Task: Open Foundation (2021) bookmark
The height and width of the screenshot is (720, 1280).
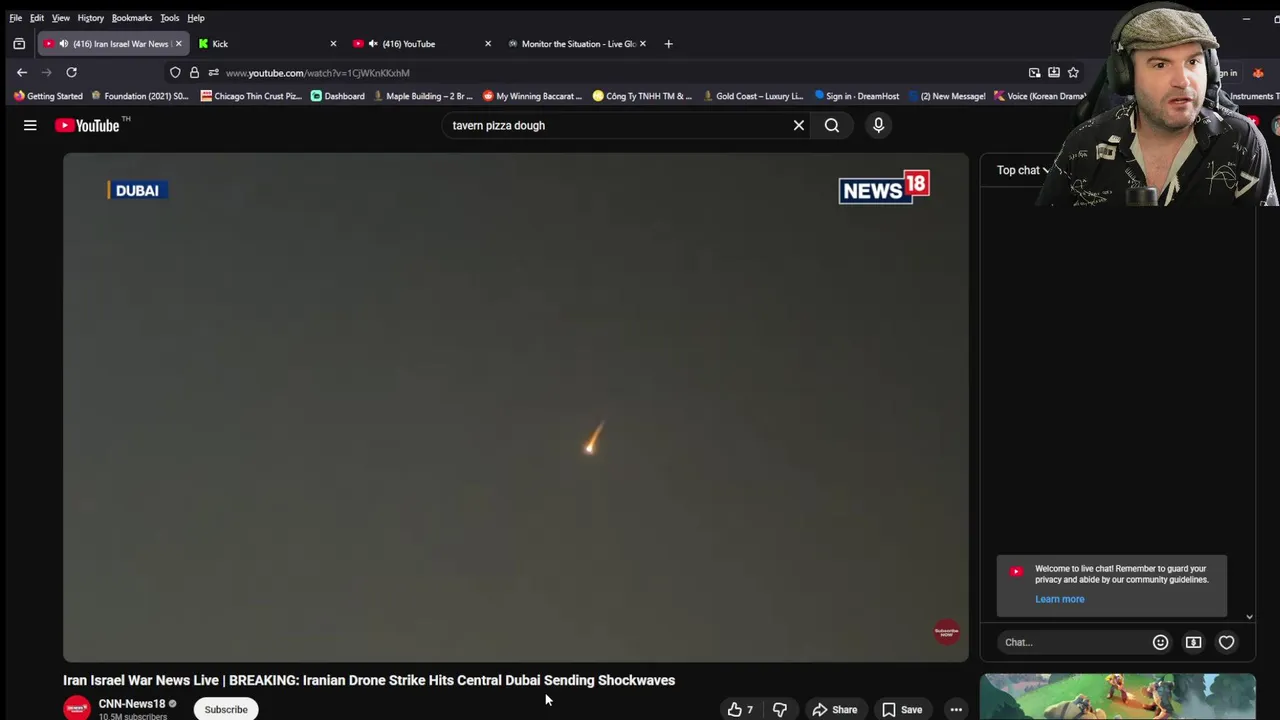Action: 140,96
